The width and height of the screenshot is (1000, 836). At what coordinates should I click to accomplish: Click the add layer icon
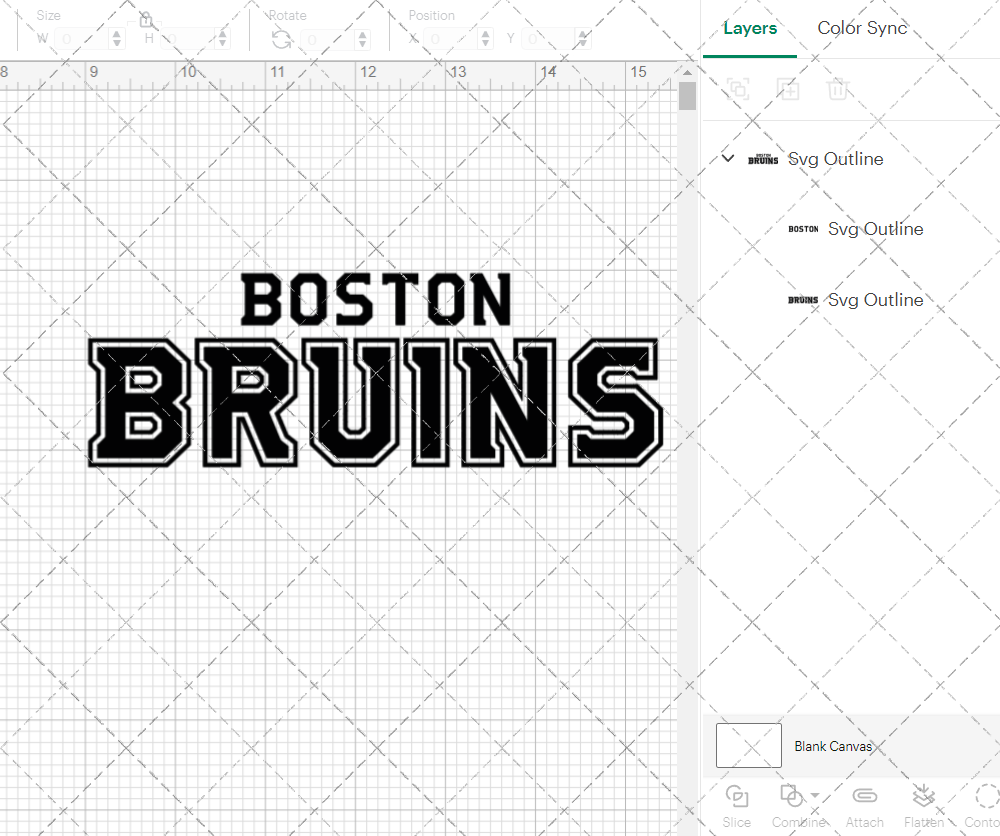click(788, 89)
